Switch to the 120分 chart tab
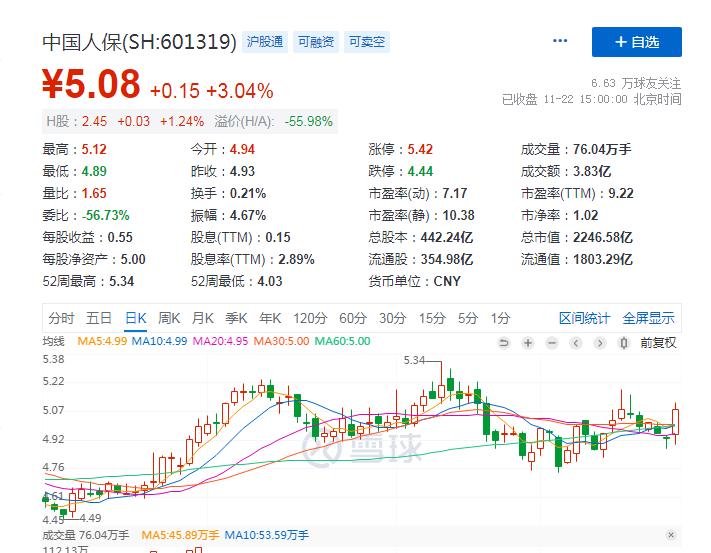The image size is (711, 553). (310, 318)
